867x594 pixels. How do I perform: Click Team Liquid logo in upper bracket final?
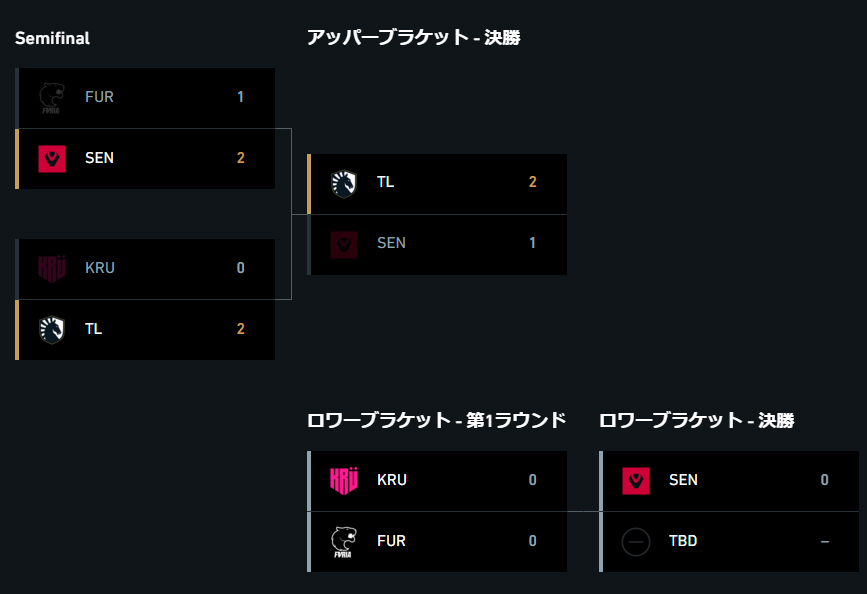(x=344, y=184)
